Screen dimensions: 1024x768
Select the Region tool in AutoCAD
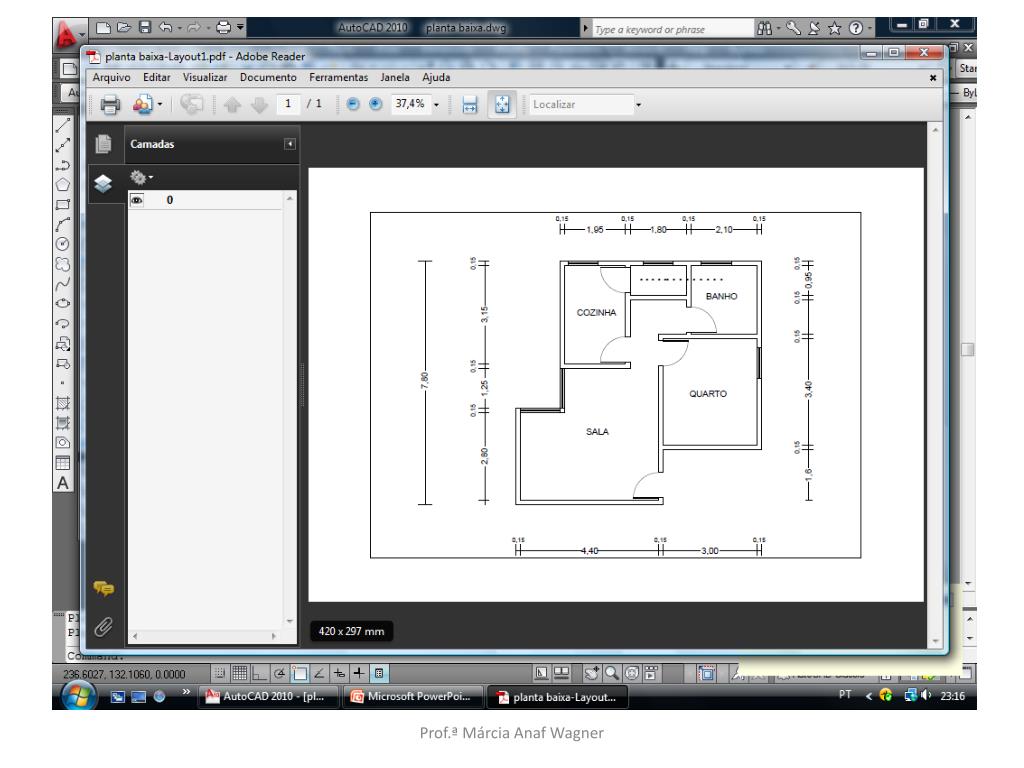[x=63, y=443]
